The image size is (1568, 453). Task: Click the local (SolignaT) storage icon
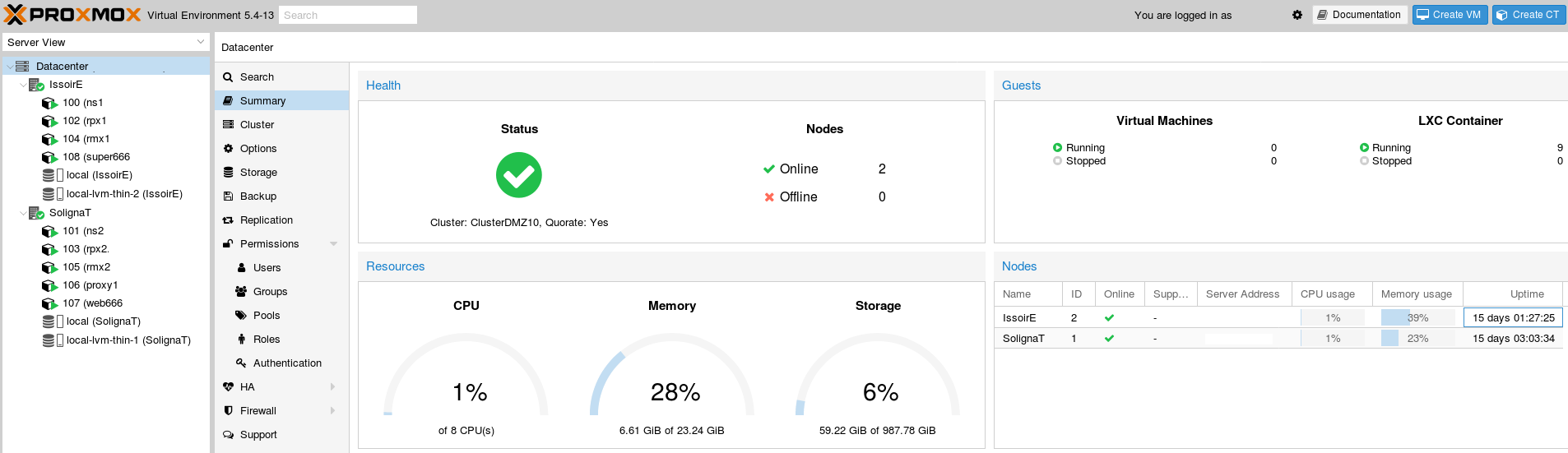pos(53,321)
